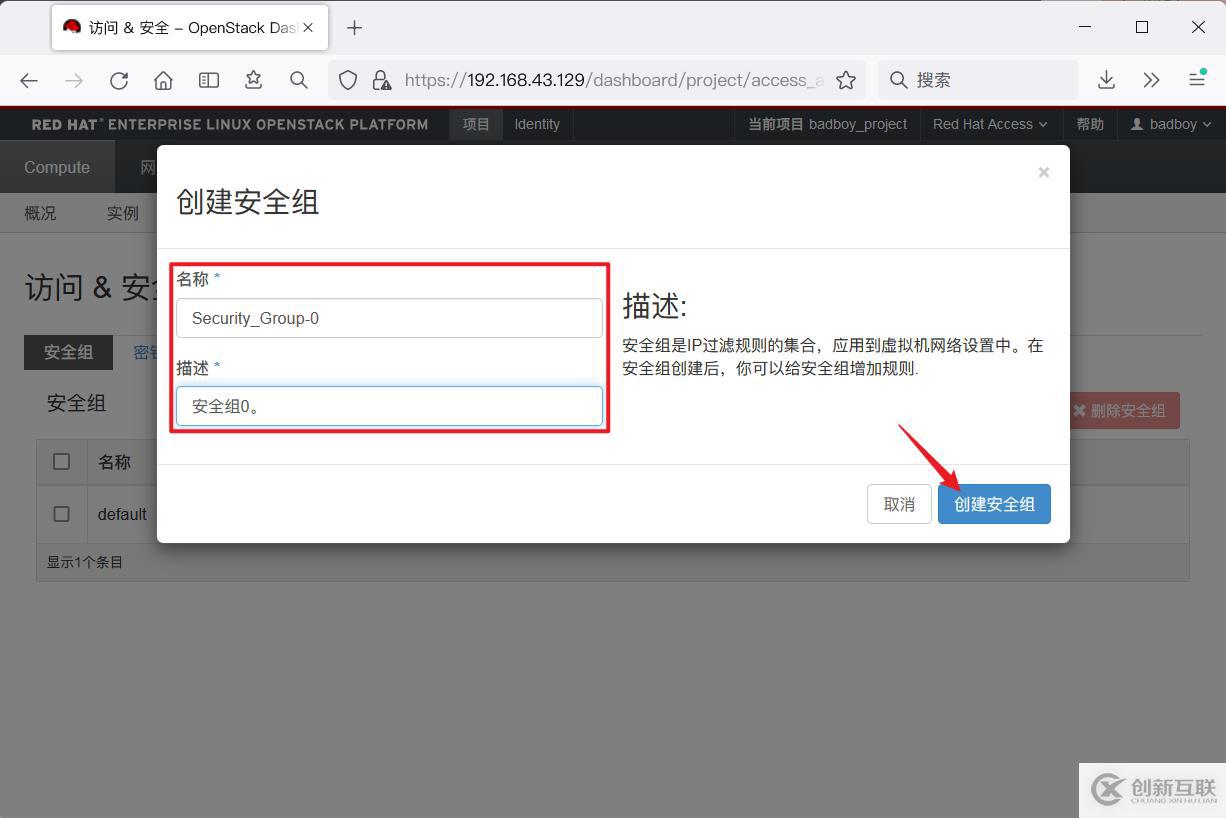Click the 名称 column header
The width and height of the screenshot is (1226, 818).
[114, 461]
